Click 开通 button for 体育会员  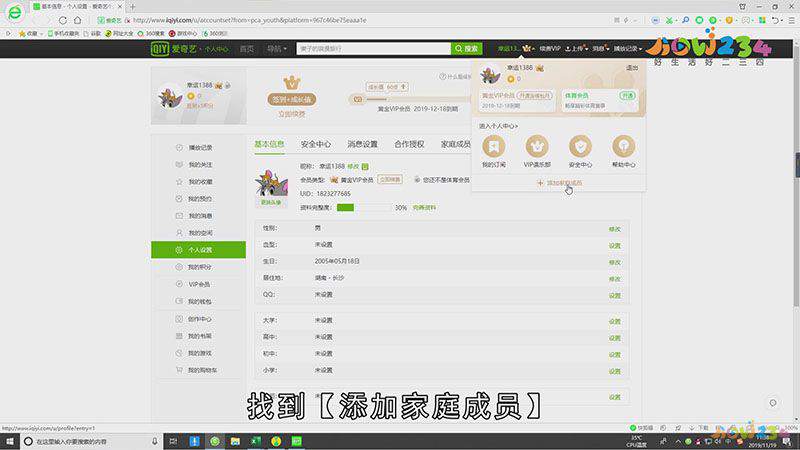tap(628, 95)
